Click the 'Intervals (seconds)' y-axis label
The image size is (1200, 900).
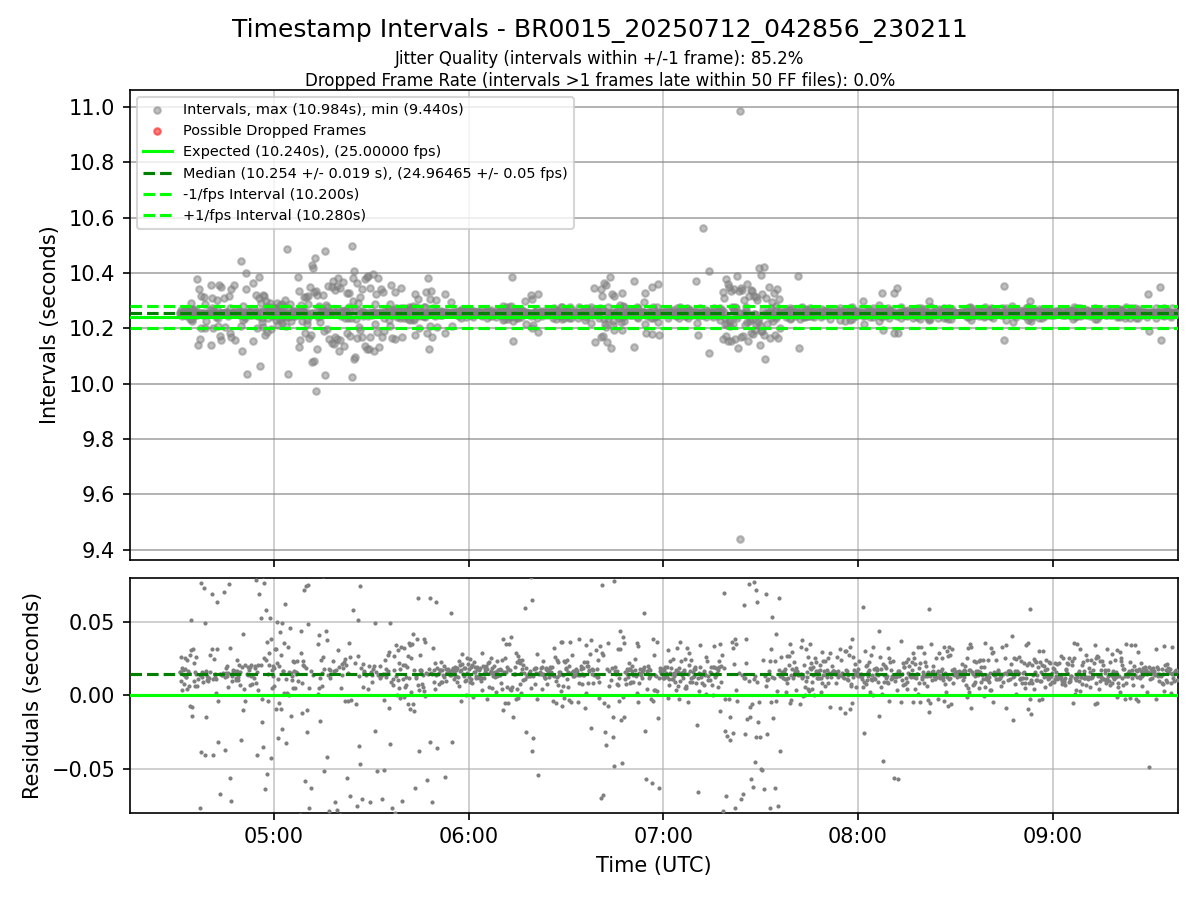coord(49,325)
